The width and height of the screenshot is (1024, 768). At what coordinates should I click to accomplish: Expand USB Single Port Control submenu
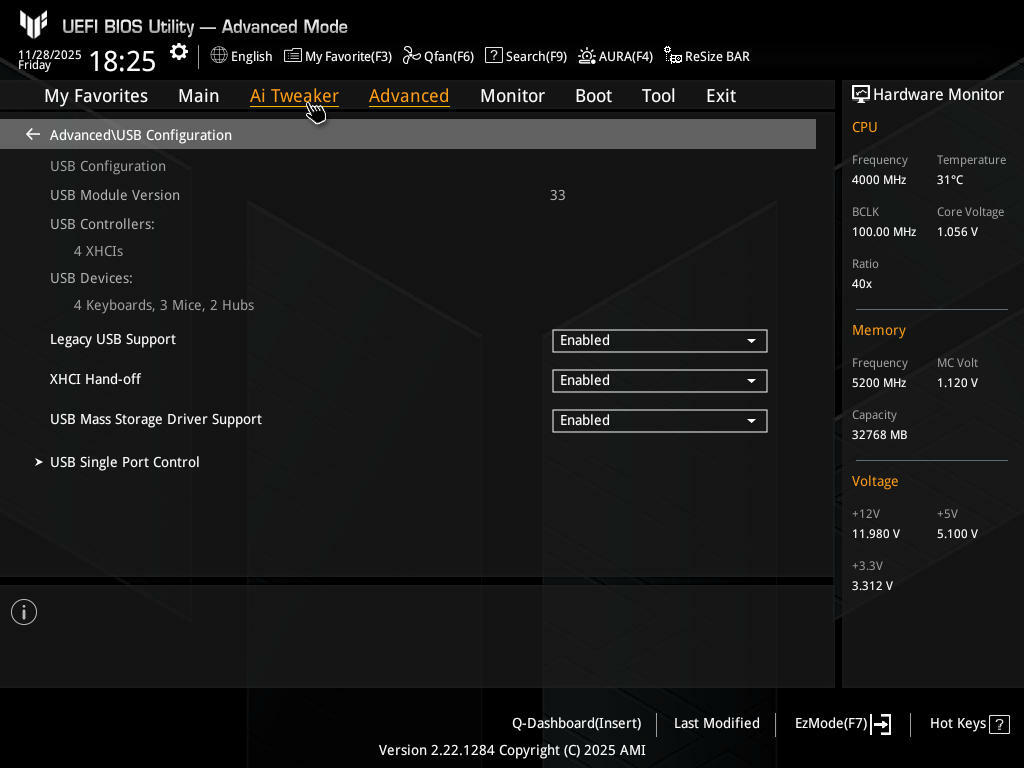pos(124,462)
